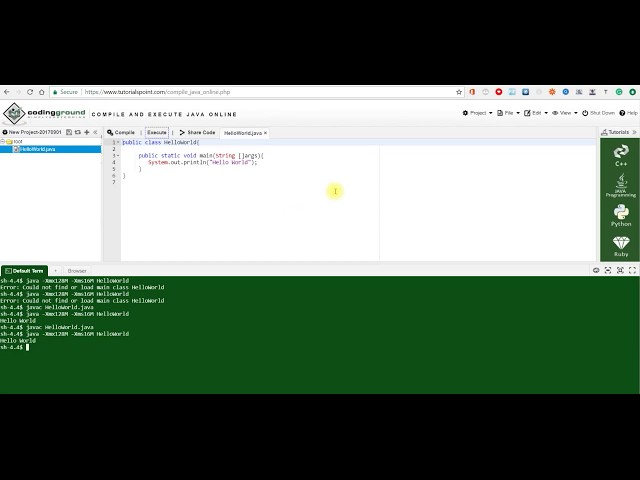Image resolution: width=640 pixels, height=480 pixels.
Task: Bookmark this page with the star
Action: point(459,92)
